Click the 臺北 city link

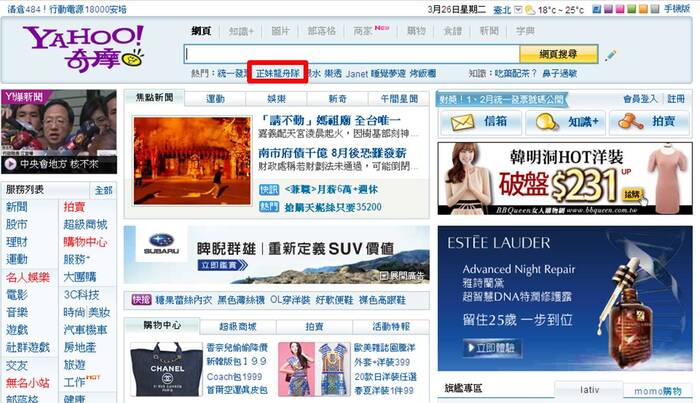point(502,9)
